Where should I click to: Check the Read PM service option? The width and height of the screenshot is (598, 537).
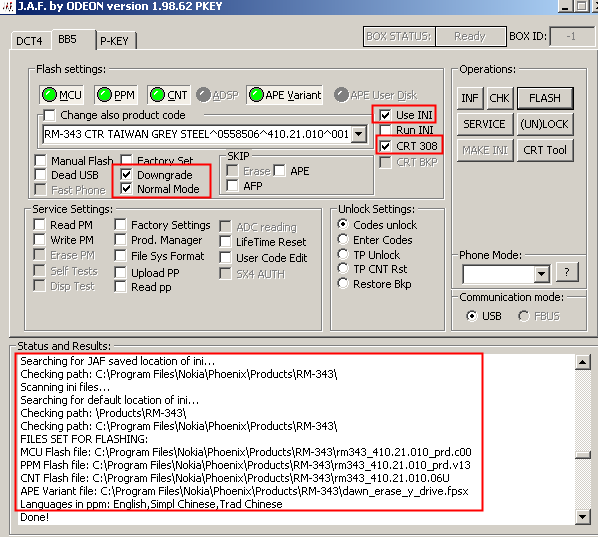coord(40,225)
